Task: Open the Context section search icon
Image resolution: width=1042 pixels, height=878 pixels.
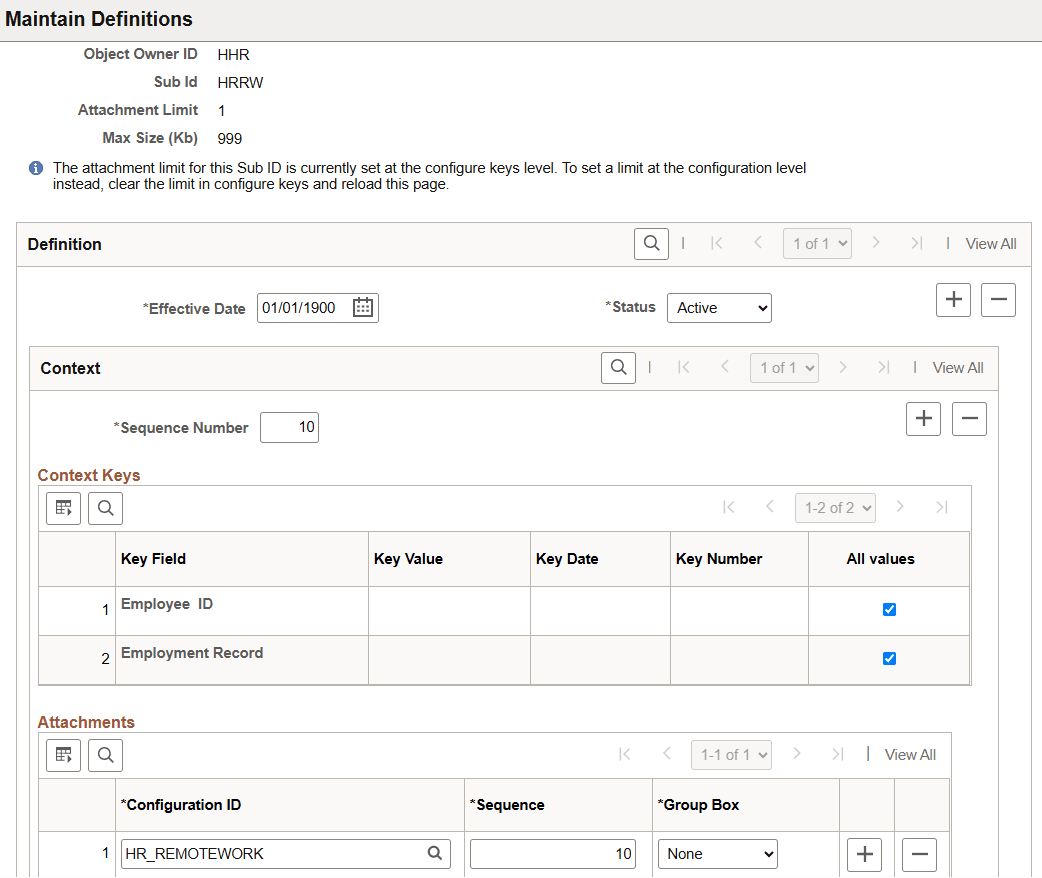Action: (618, 367)
